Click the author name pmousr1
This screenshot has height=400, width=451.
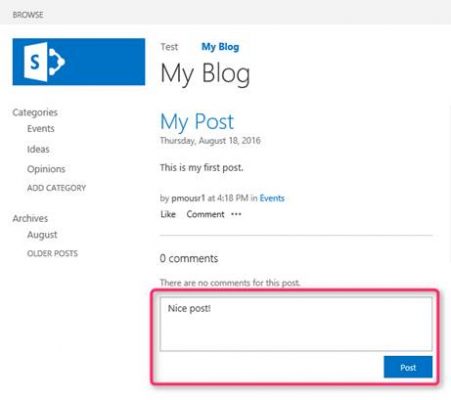(x=188, y=198)
